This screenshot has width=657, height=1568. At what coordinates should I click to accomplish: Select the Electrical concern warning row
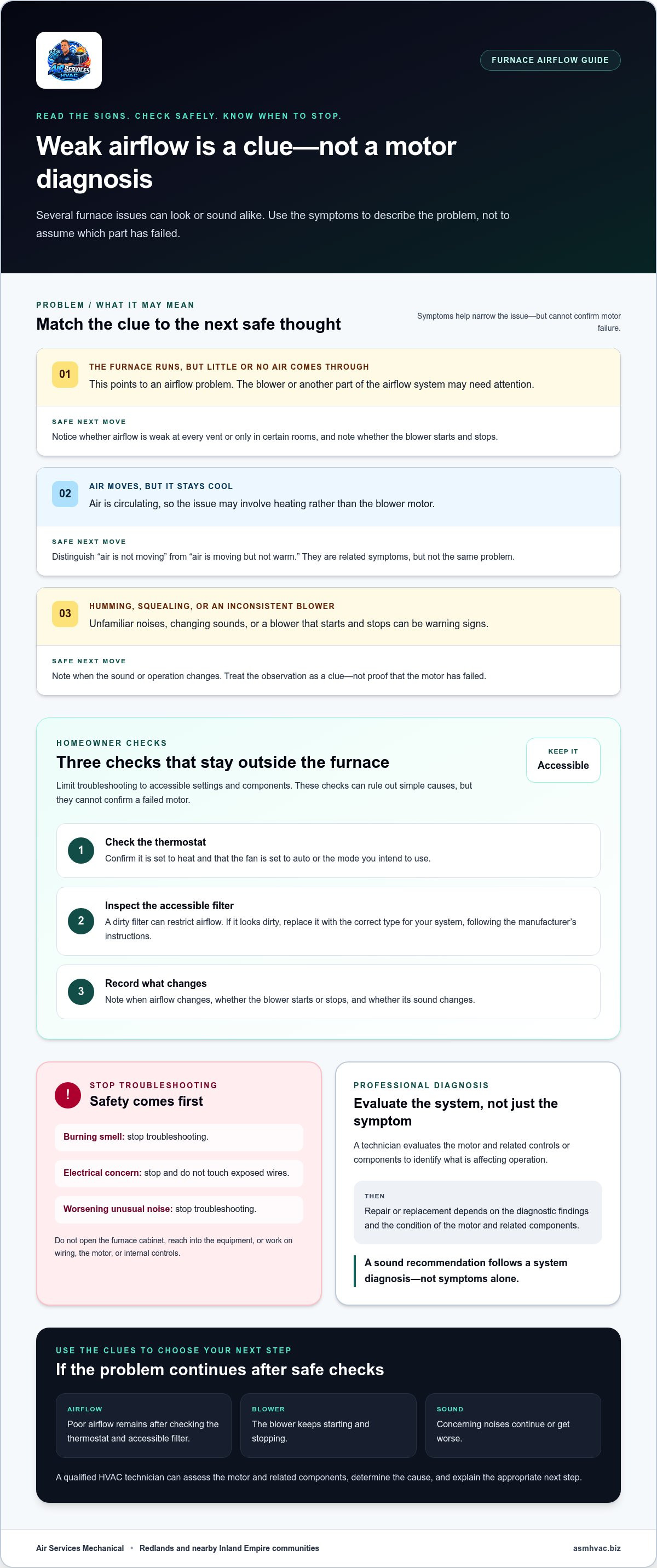point(179,1173)
